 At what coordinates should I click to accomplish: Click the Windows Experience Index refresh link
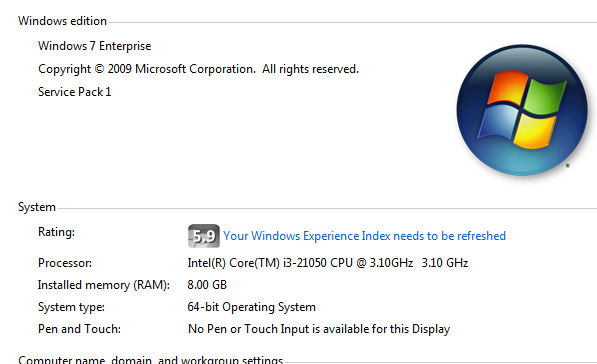pyautogui.click(x=364, y=236)
